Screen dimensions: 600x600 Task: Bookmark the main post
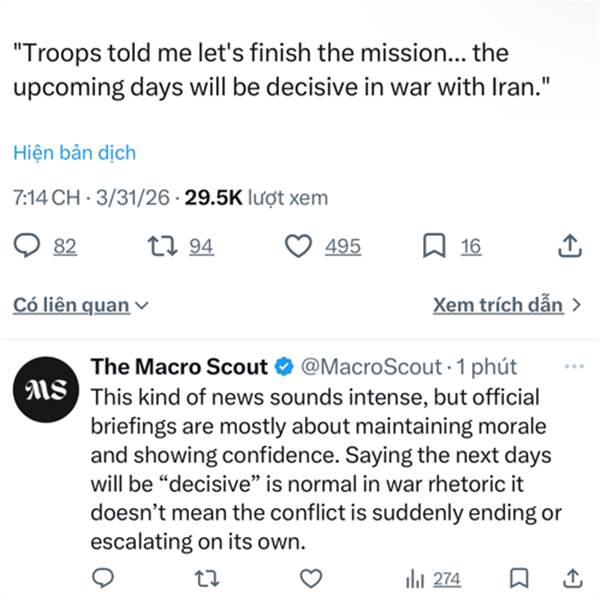point(435,246)
